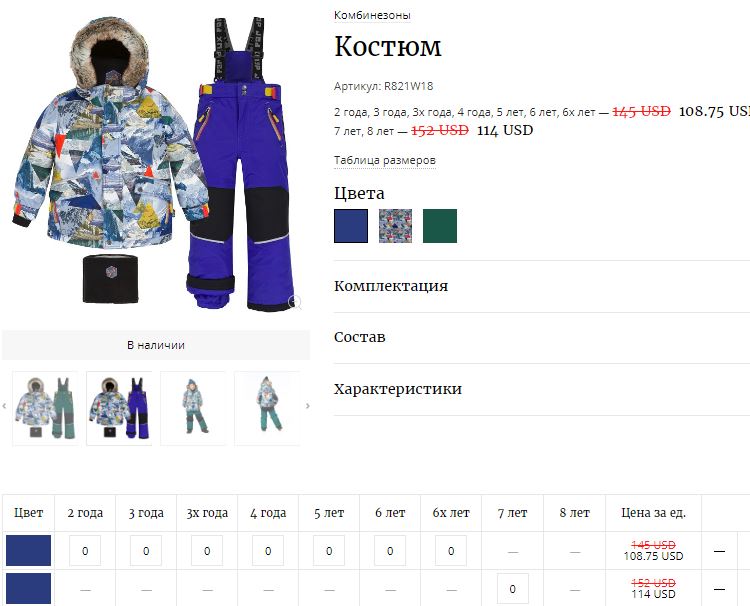Click the next thumbnails arrow

(x=308, y=406)
